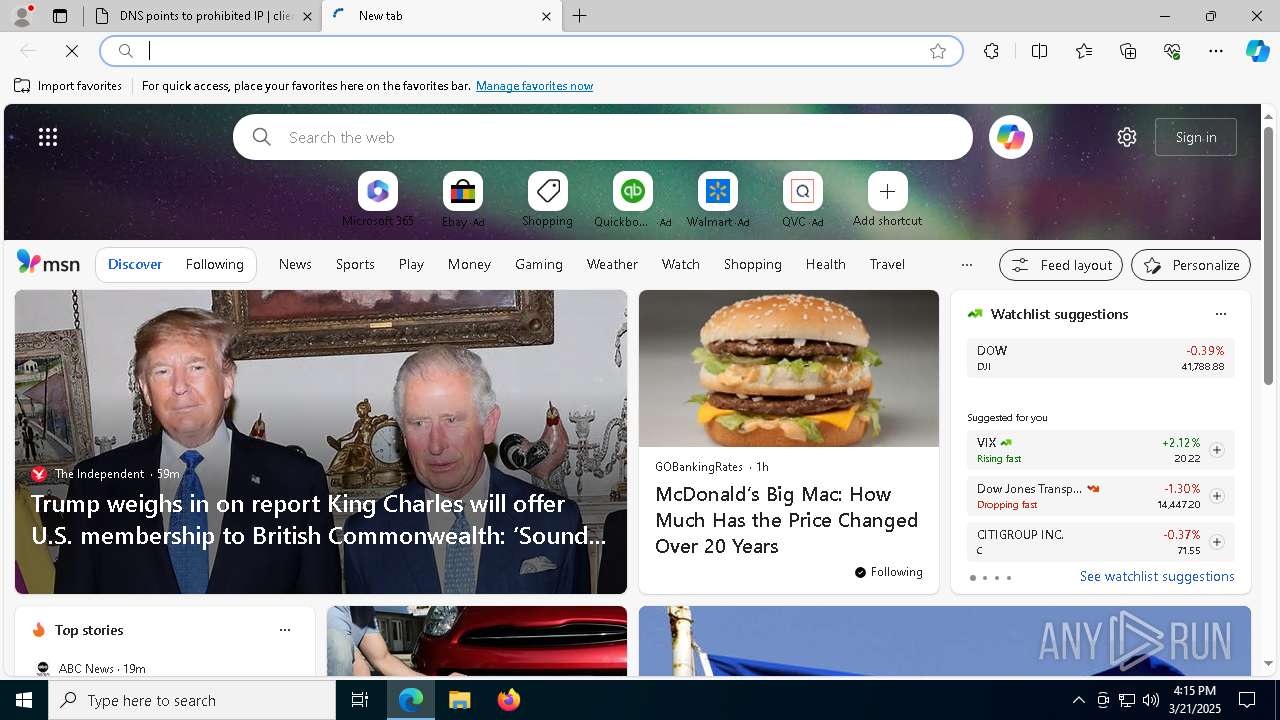Open Browser essentials heart icon
The height and width of the screenshot is (720, 1280).
pos(1172,51)
